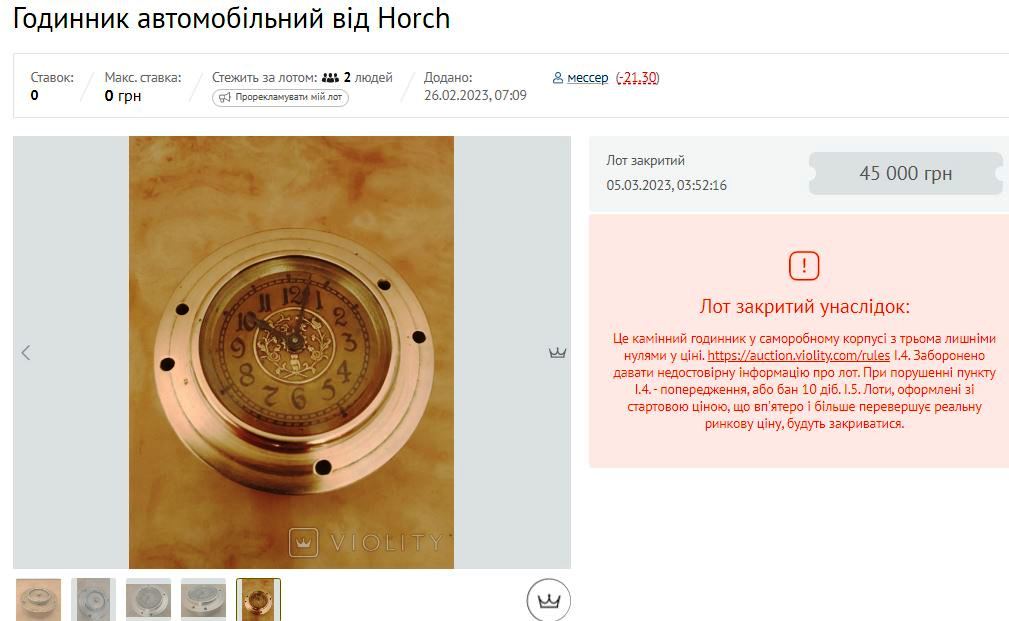Image resolution: width=1009 pixels, height=621 pixels.
Task: Open seller profile link мессер
Action: [588, 78]
